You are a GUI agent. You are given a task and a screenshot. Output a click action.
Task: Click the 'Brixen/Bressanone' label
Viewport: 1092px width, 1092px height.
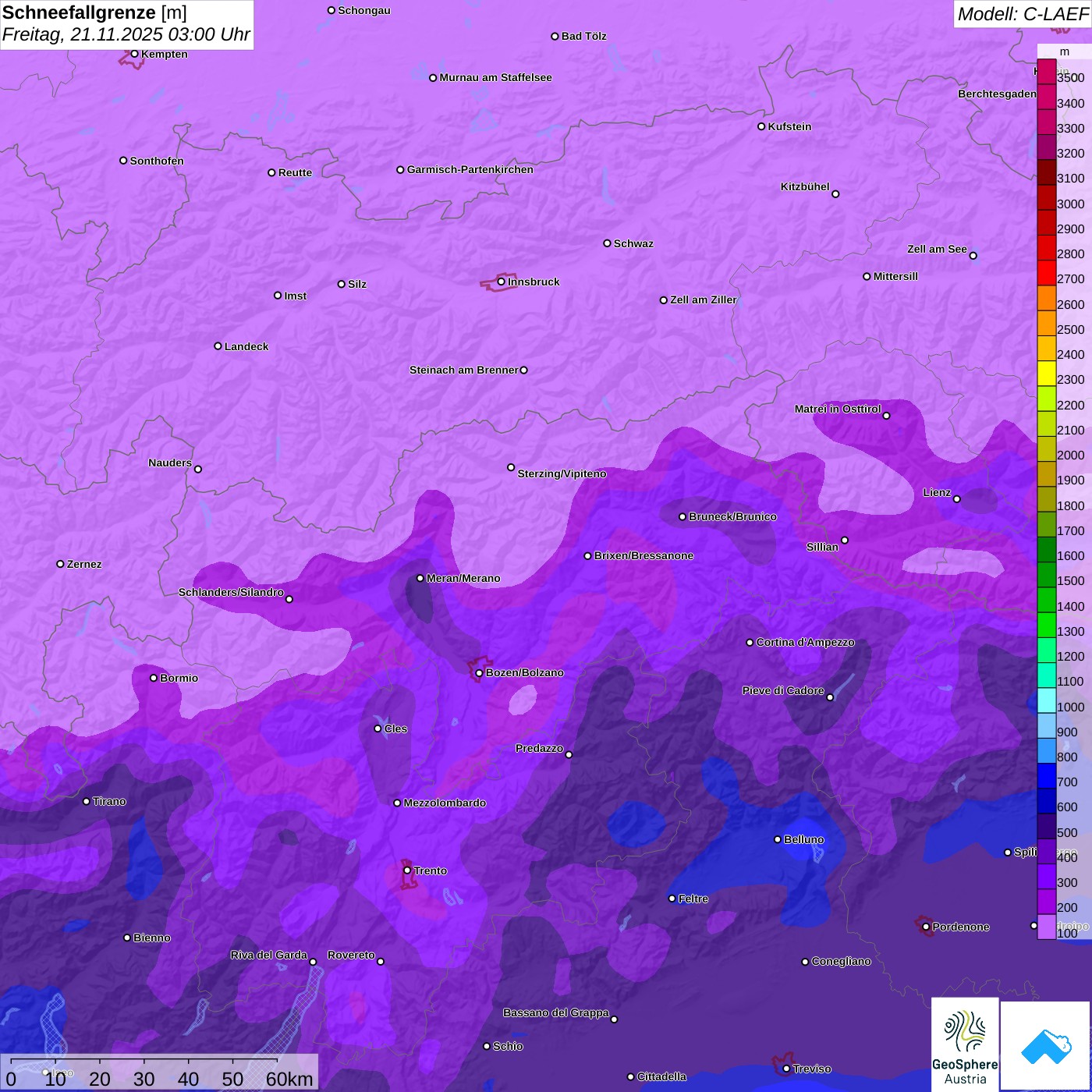643,555
